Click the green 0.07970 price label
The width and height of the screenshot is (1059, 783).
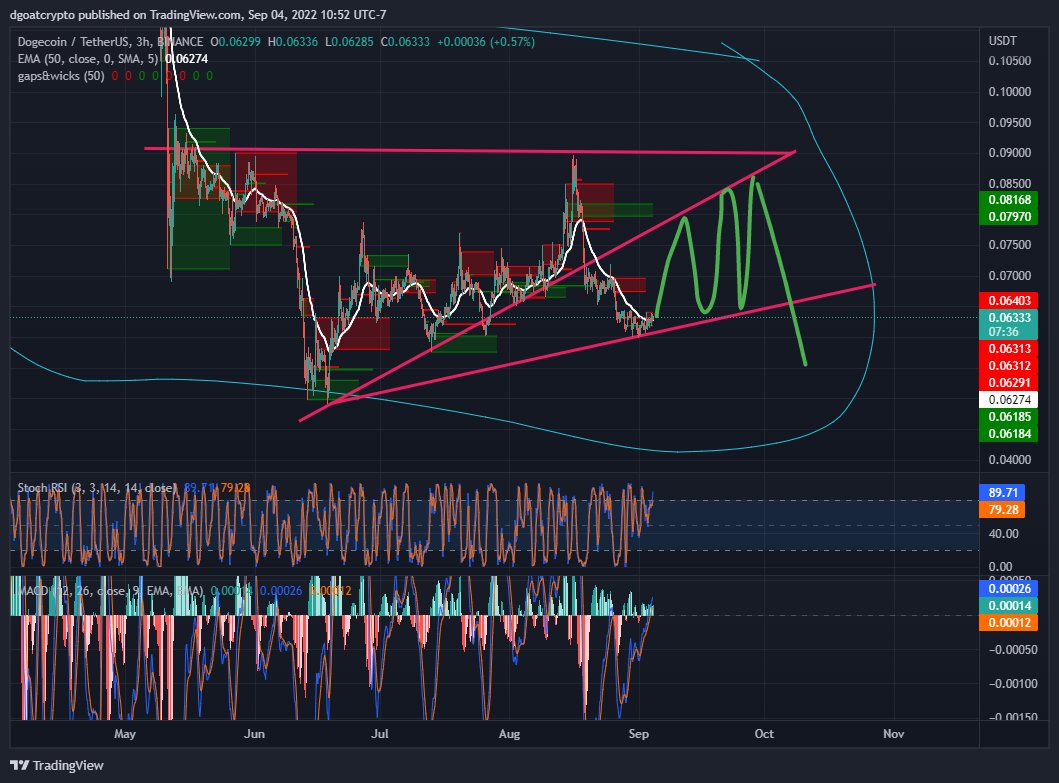pyautogui.click(x=1009, y=217)
